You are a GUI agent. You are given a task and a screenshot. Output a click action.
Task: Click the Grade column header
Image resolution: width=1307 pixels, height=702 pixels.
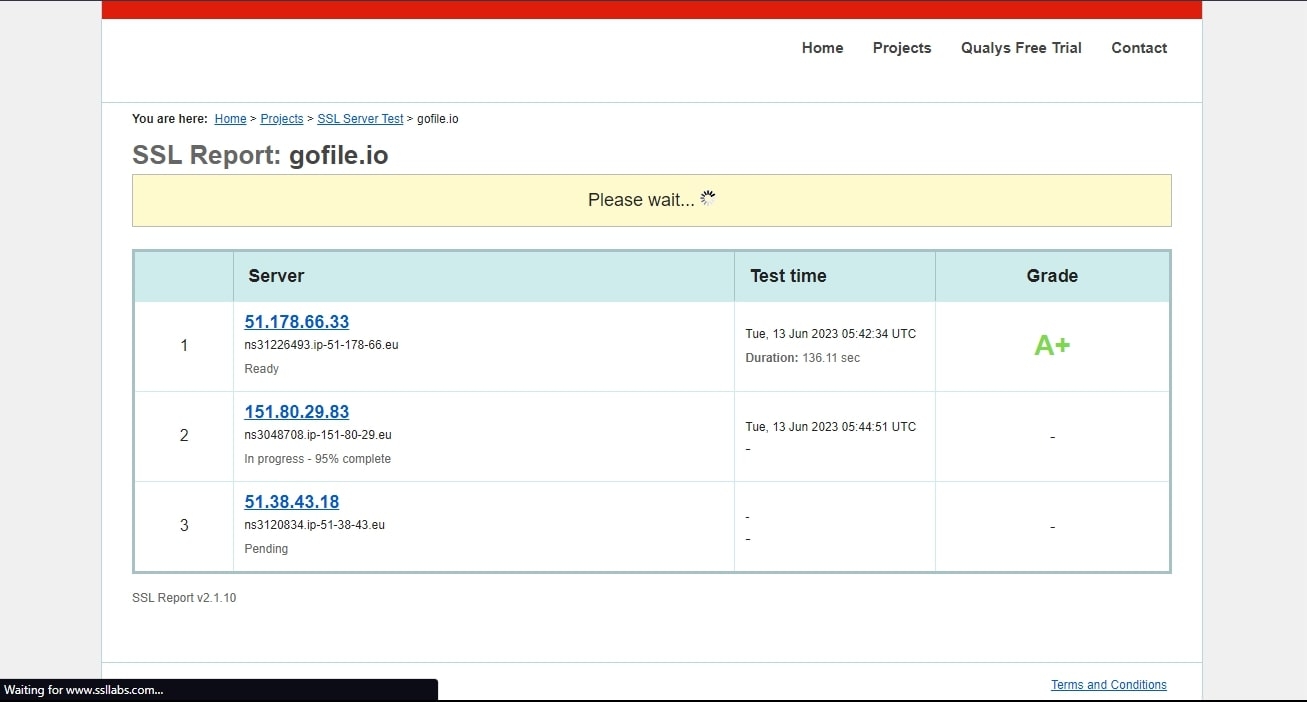pyautogui.click(x=1052, y=276)
